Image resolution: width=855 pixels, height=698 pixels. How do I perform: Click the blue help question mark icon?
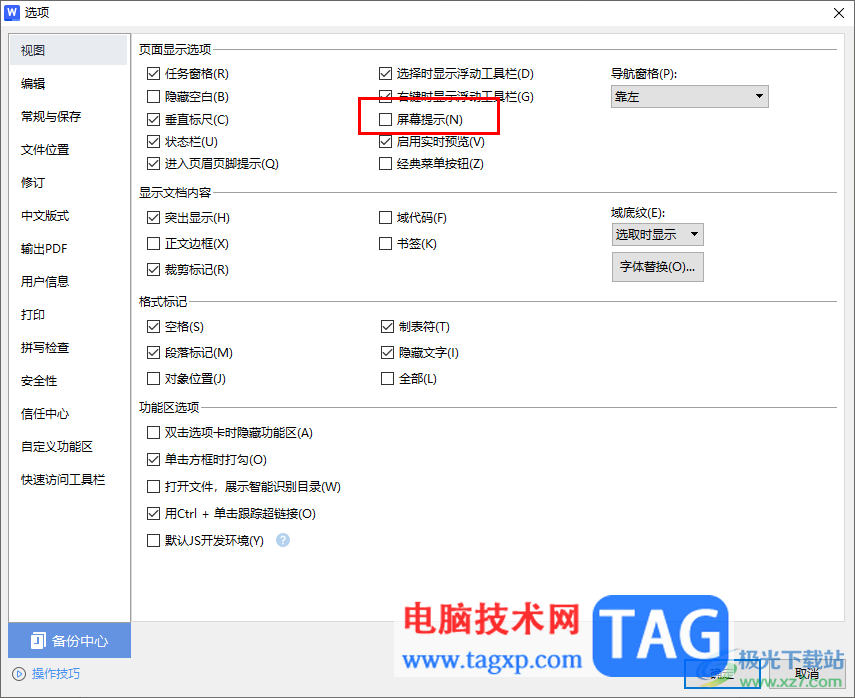[282, 540]
